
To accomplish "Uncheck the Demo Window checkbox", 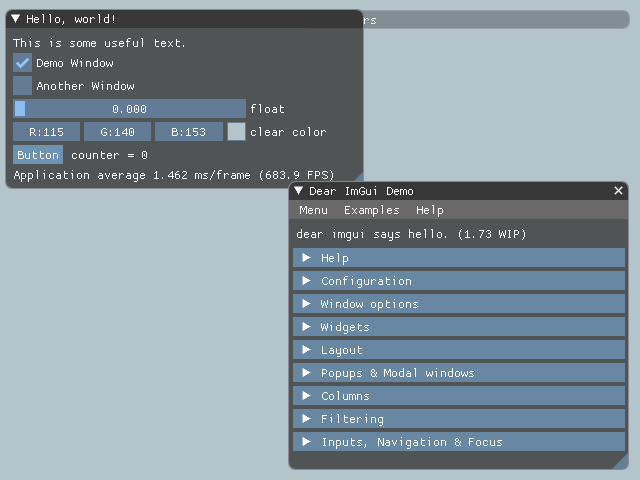I will 23,63.
